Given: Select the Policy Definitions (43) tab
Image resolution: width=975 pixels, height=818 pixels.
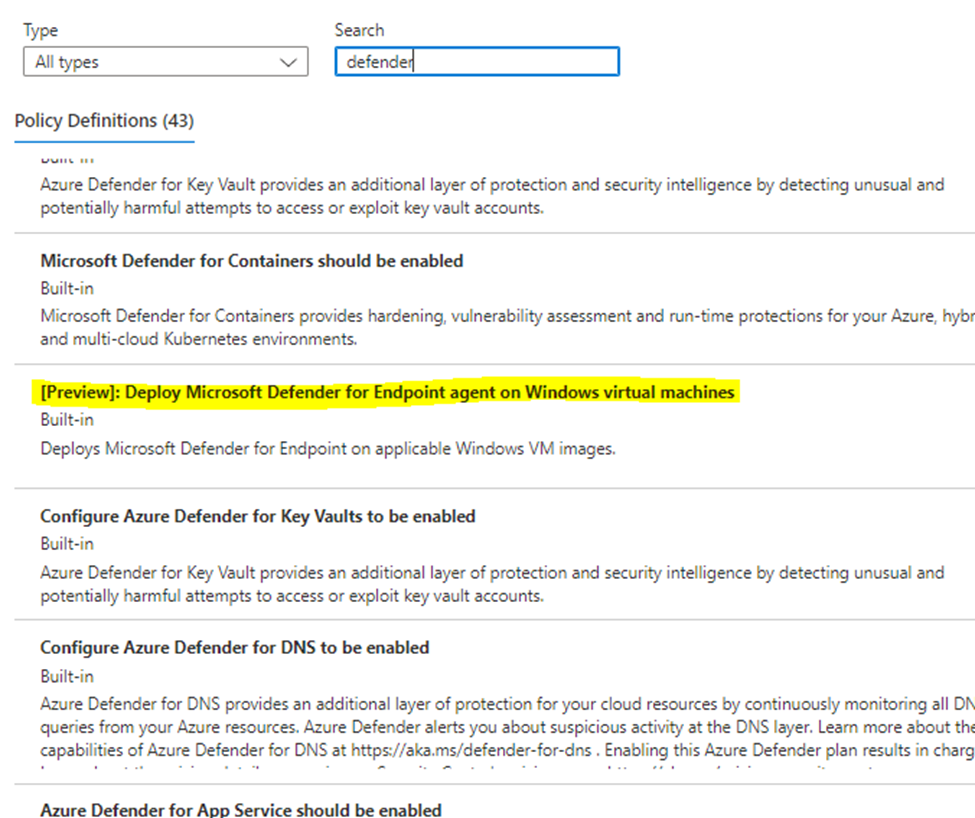Looking at the screenshot, I should click(x=104, y=121).
